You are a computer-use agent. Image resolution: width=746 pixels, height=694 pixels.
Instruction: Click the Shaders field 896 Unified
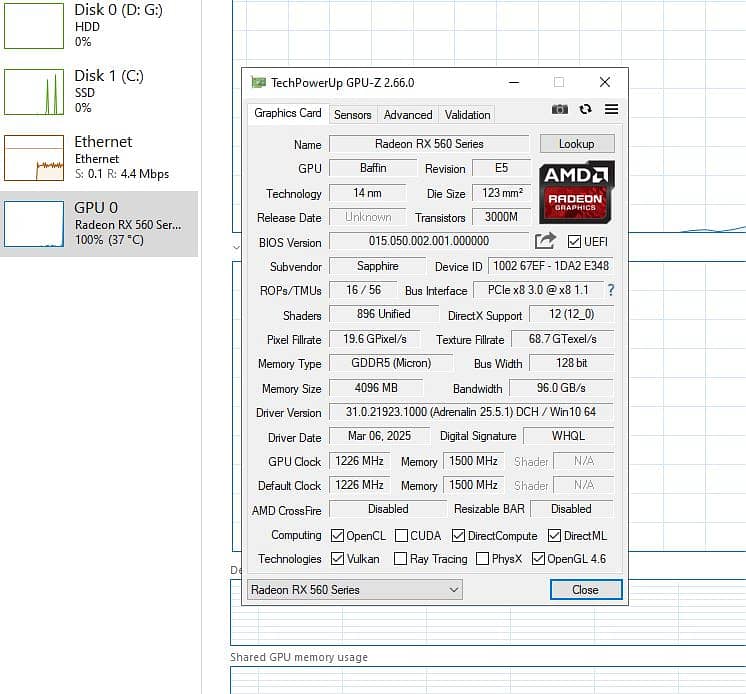(x=383, y=314)
